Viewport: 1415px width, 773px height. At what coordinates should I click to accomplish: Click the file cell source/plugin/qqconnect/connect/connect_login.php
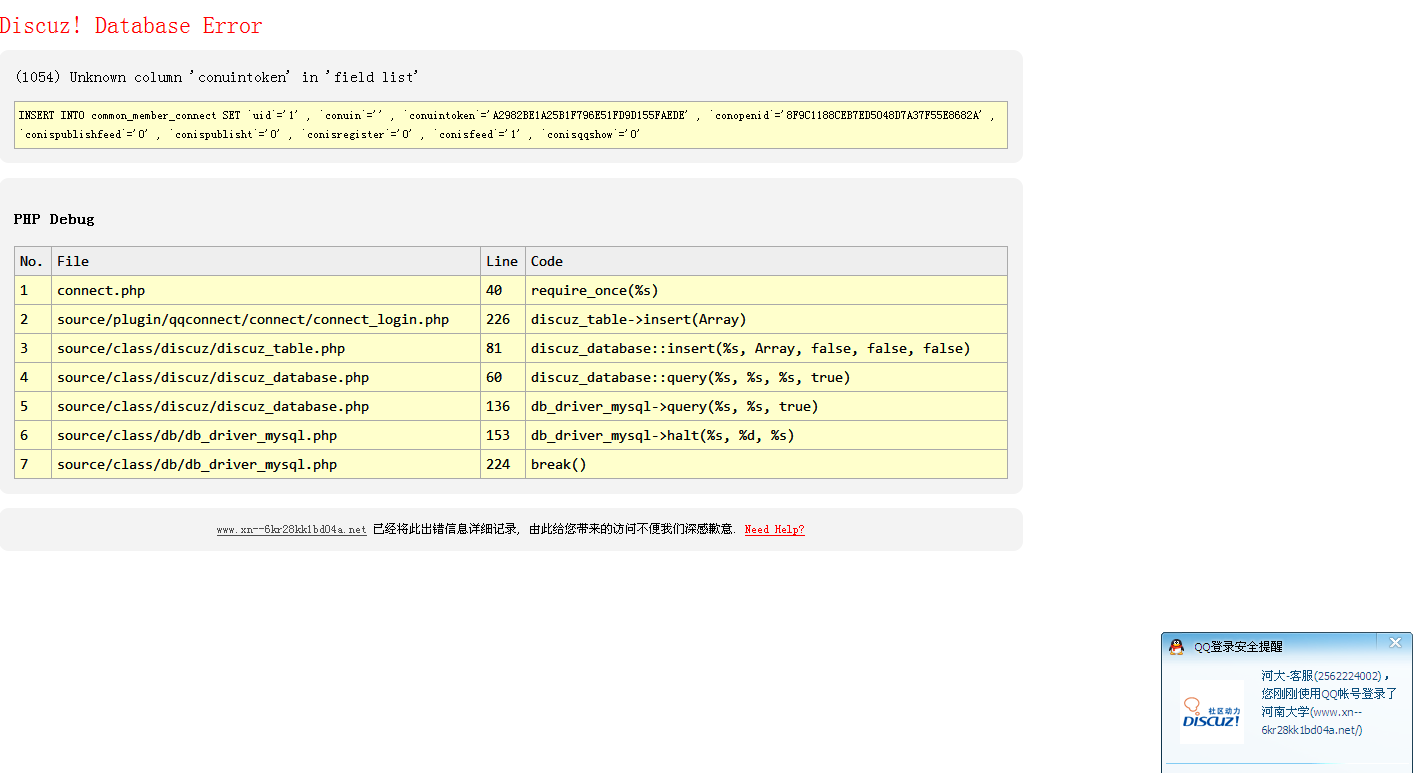pyautogui.click(x=266, y=319)
